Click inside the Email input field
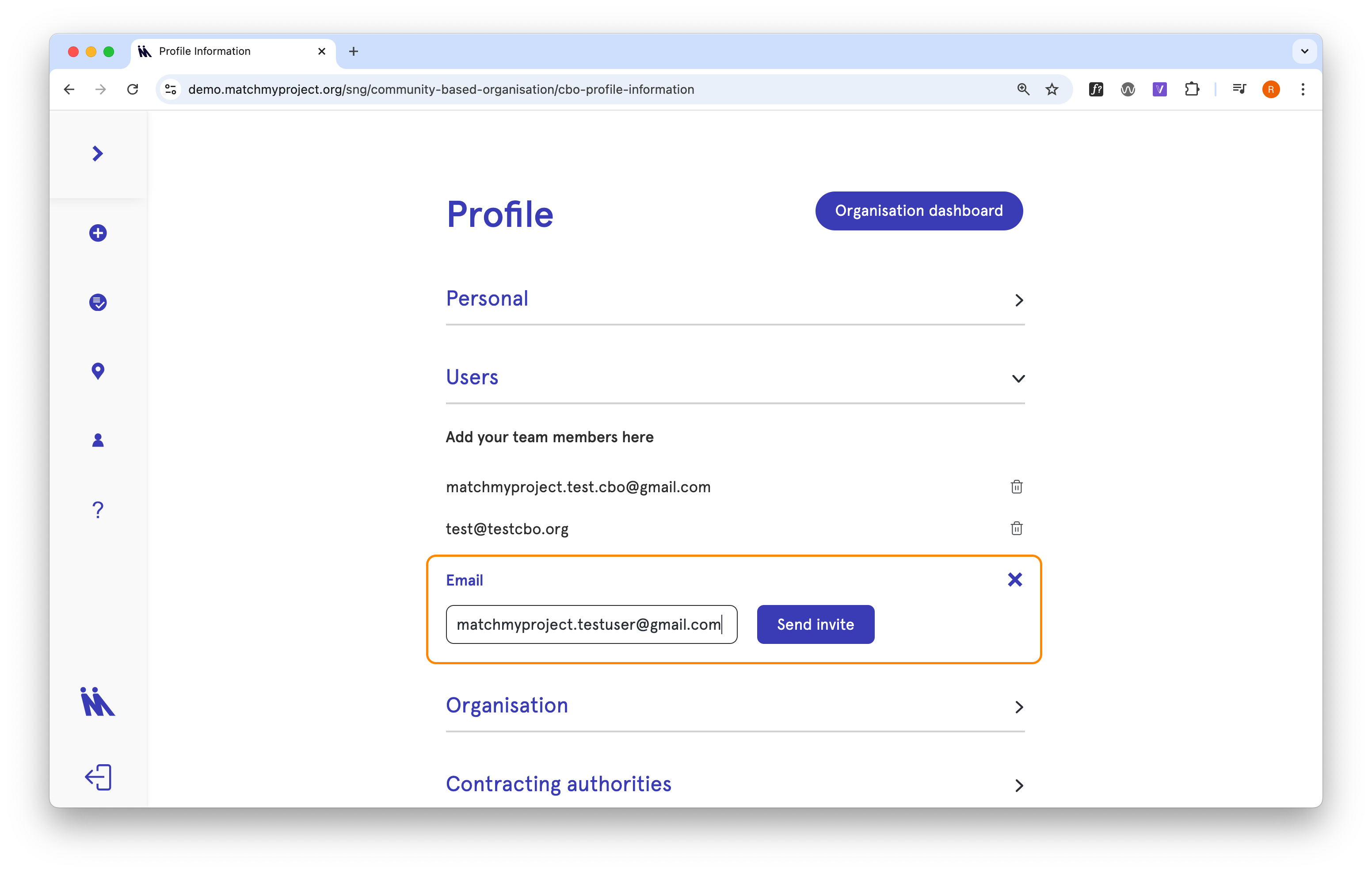The image size is (1372, 873). [x=591, y=624]
